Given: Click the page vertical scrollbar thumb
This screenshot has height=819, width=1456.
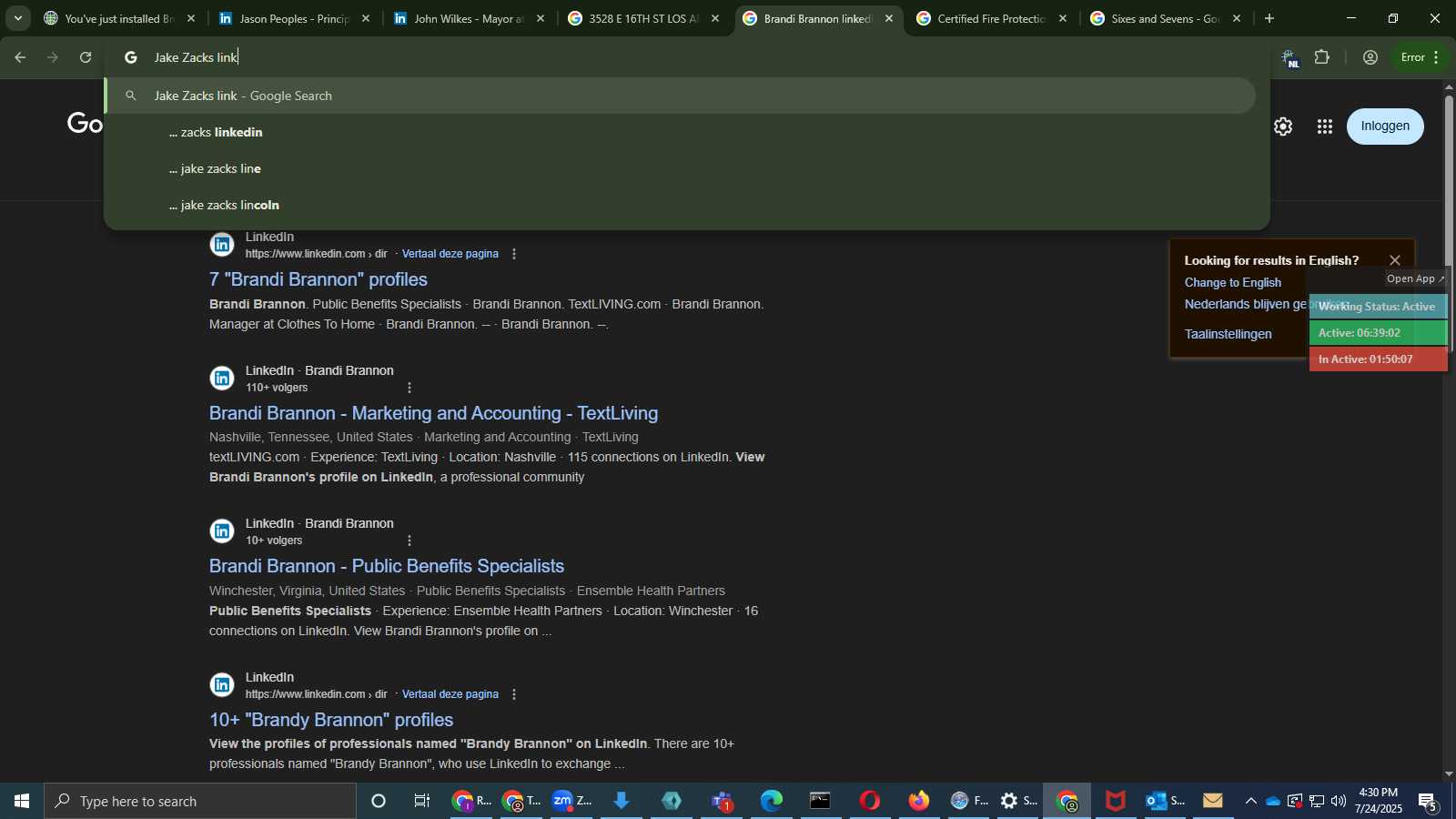Looking at the screenshot, I should click(x=1449, y=223).
